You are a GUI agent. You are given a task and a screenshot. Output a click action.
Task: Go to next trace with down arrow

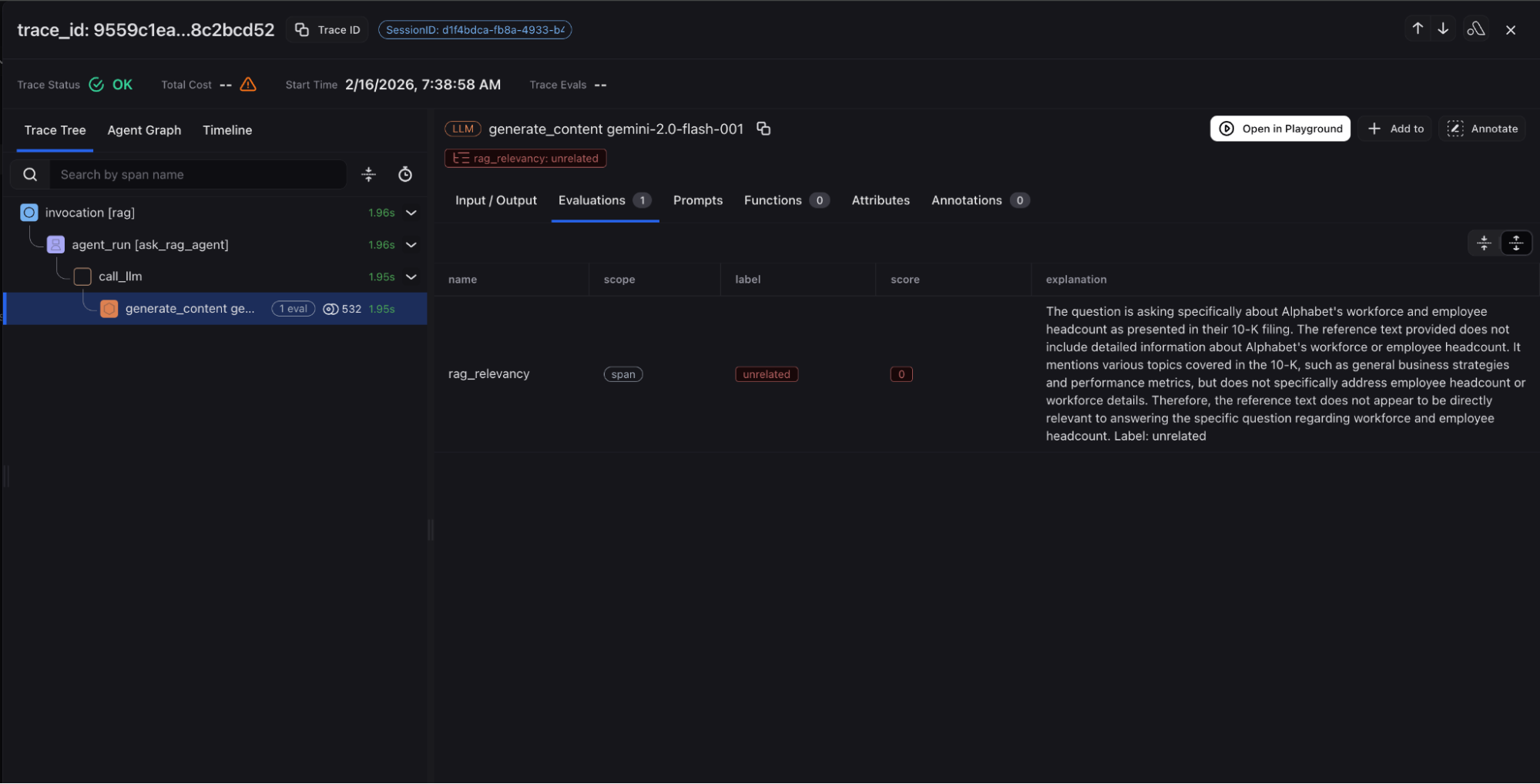click(x=1443, y=29)
